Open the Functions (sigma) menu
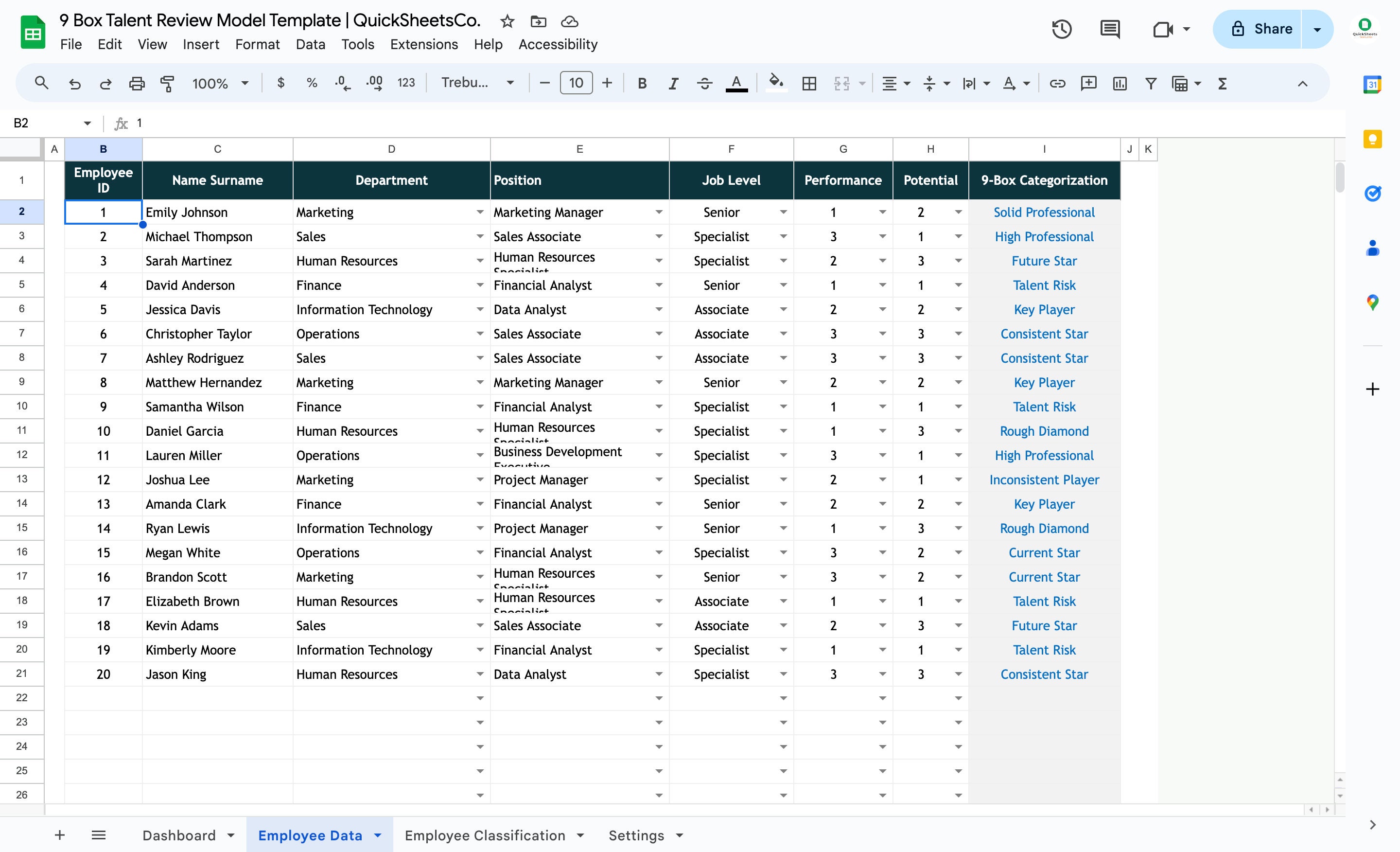1400x852 pixels. [1222, 83]
